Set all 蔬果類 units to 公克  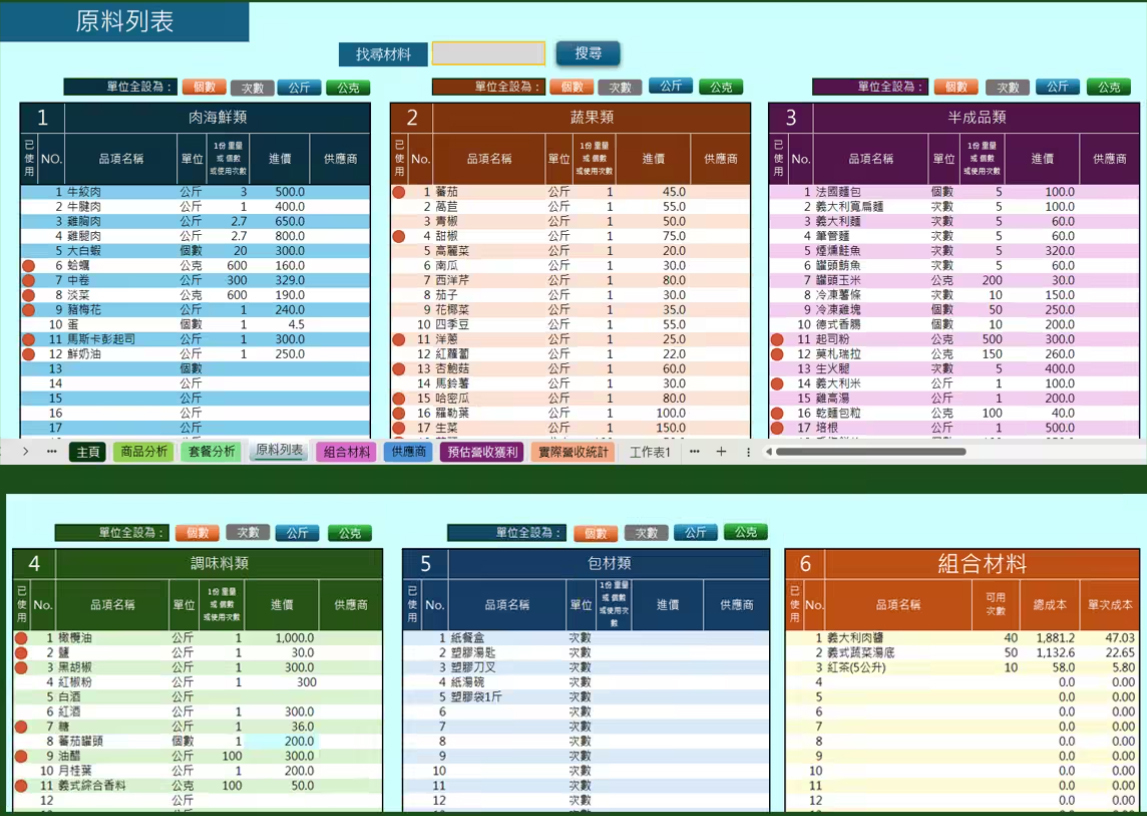721,88
